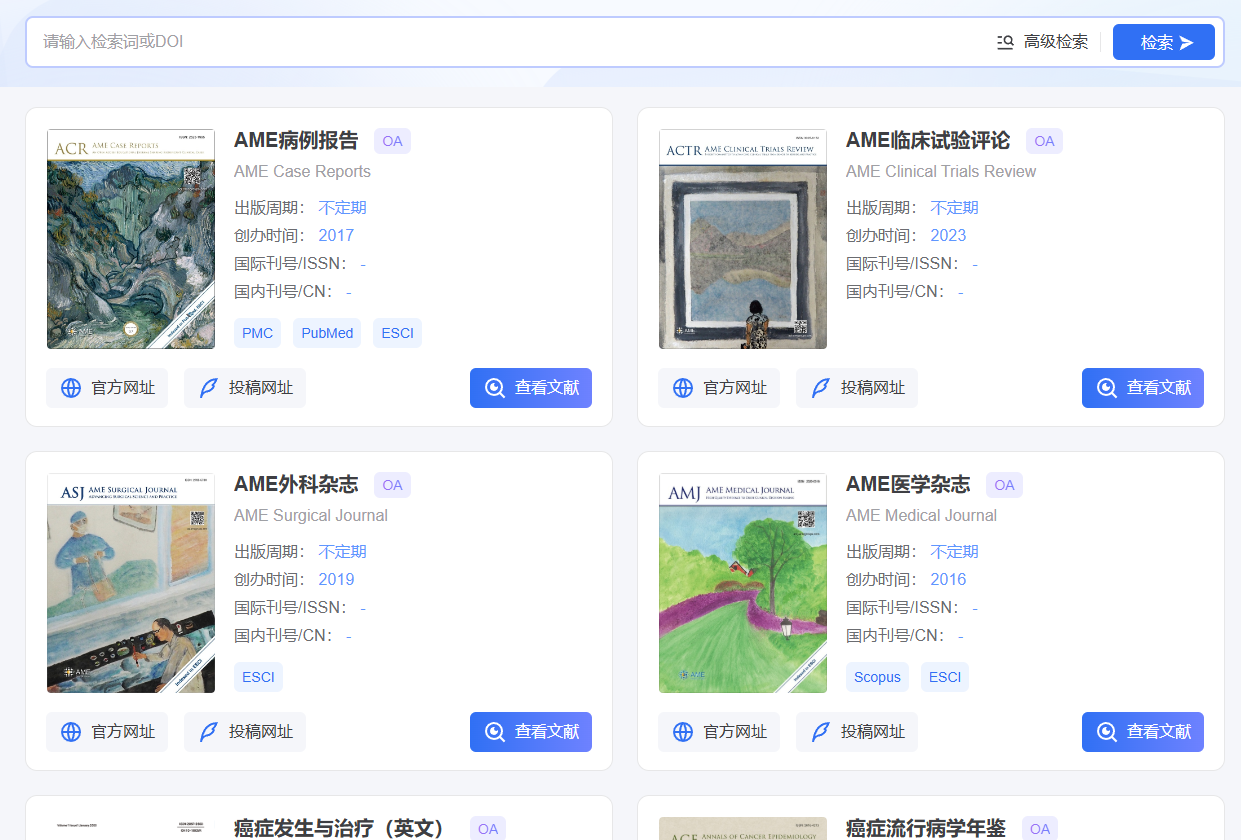The height and width of the screenshot is (840, 1241).
Task: Click founding year 2023 of AME临床试验评论
Action: coord(948,236)
